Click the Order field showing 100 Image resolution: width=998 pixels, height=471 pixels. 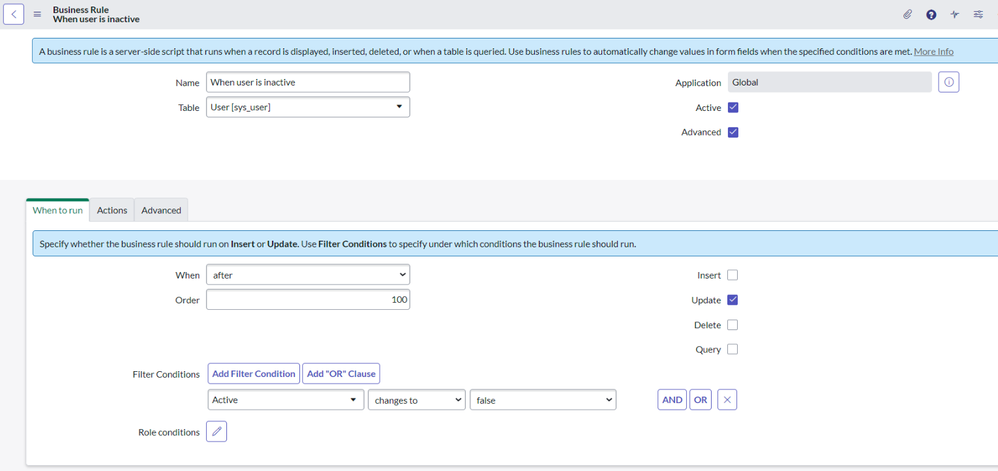tap(308, 299)
